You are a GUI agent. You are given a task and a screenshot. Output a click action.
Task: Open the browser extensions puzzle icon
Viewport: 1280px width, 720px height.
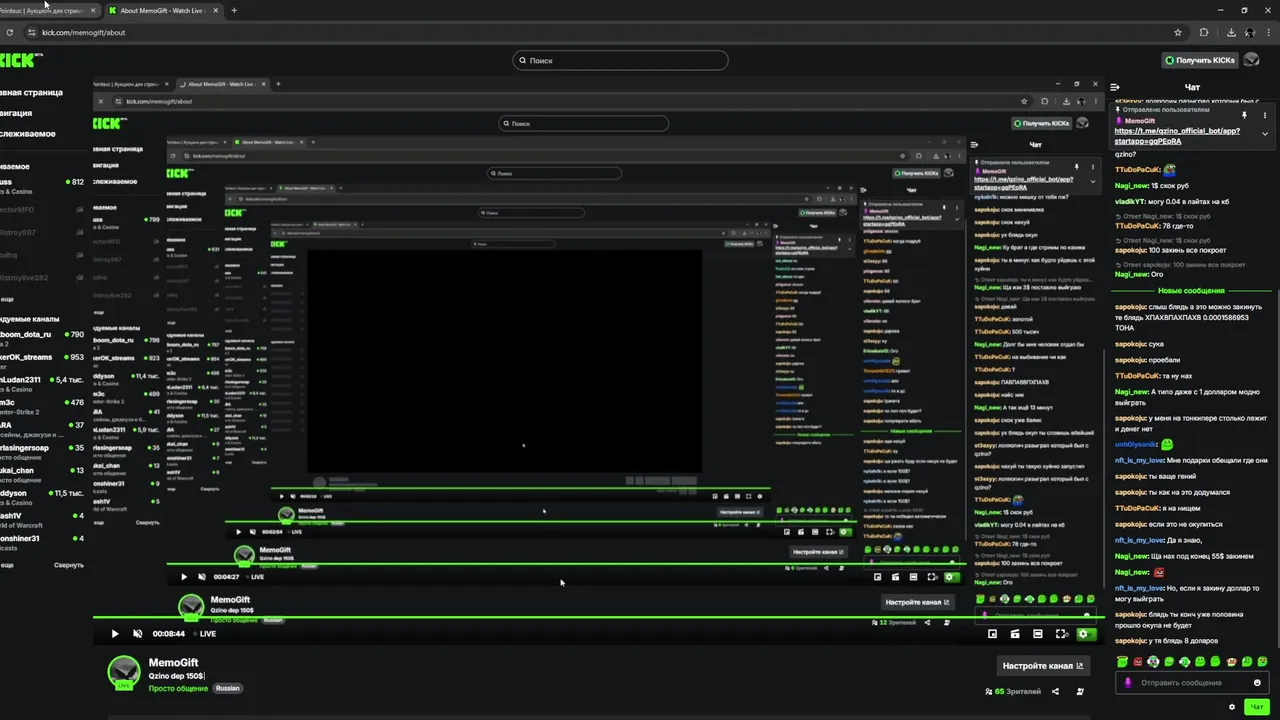(x=1204, y=32)
